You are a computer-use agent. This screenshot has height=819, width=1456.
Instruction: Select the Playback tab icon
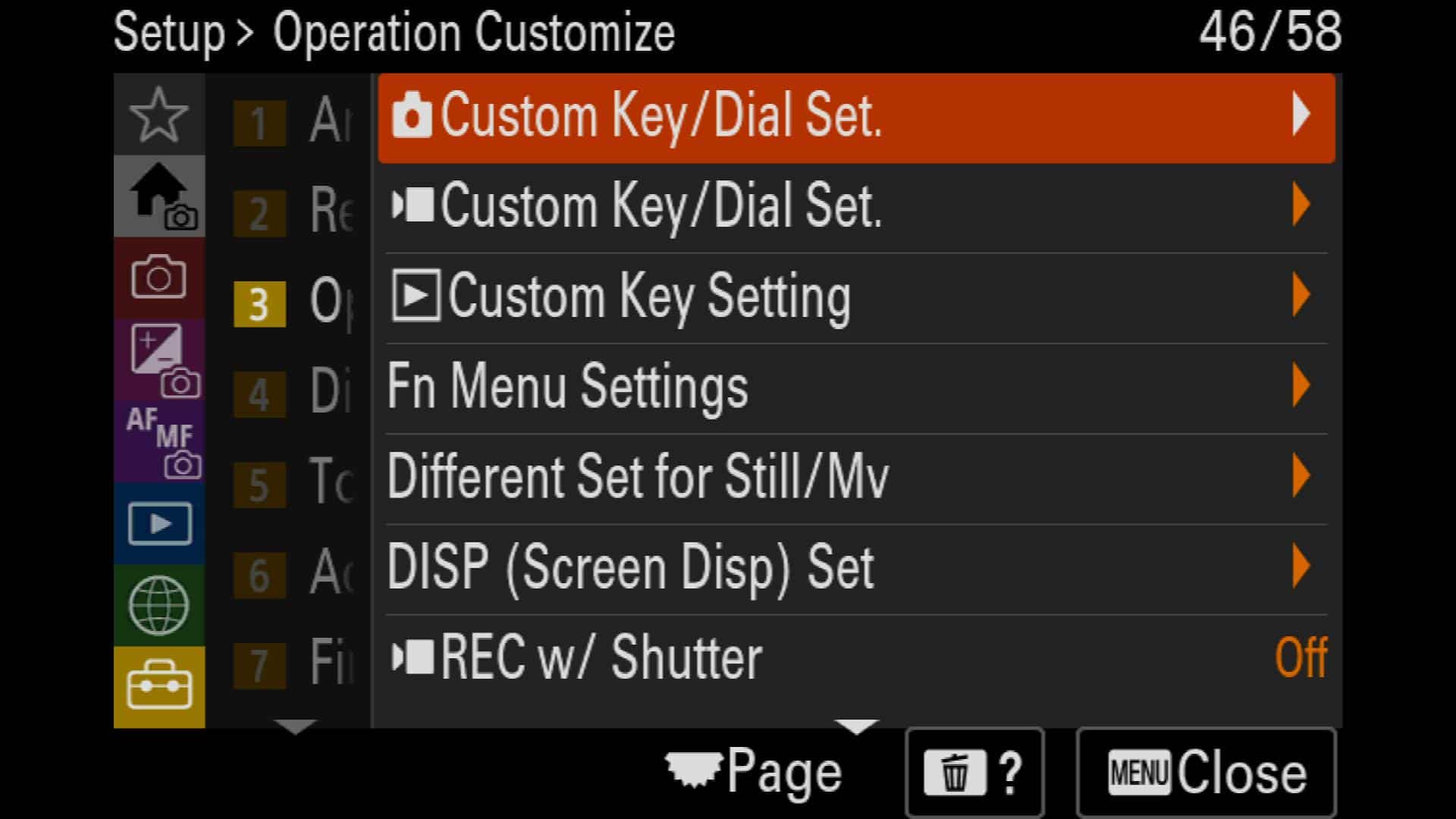158,523
